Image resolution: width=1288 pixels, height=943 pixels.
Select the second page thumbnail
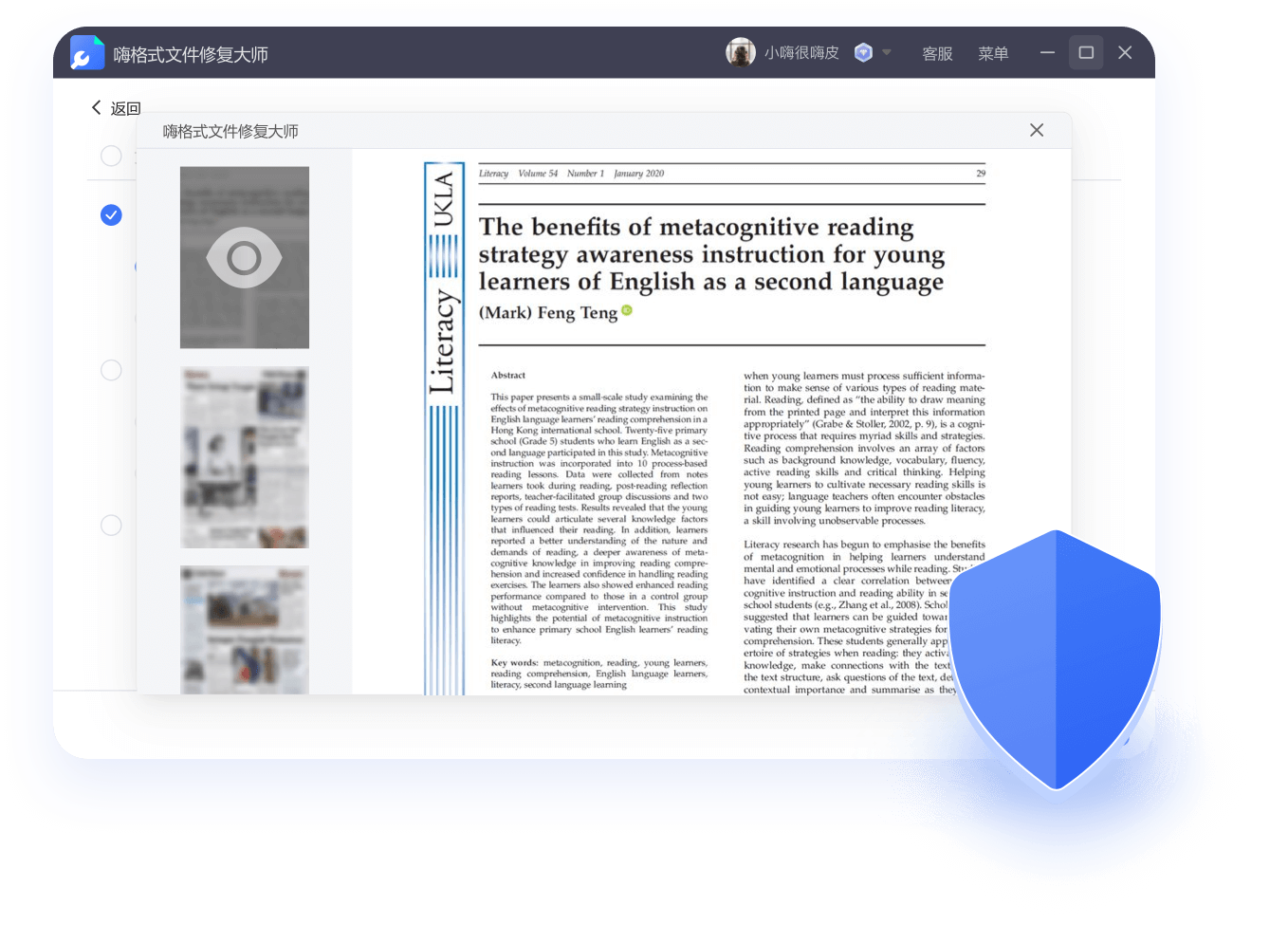tap(245, 457)
